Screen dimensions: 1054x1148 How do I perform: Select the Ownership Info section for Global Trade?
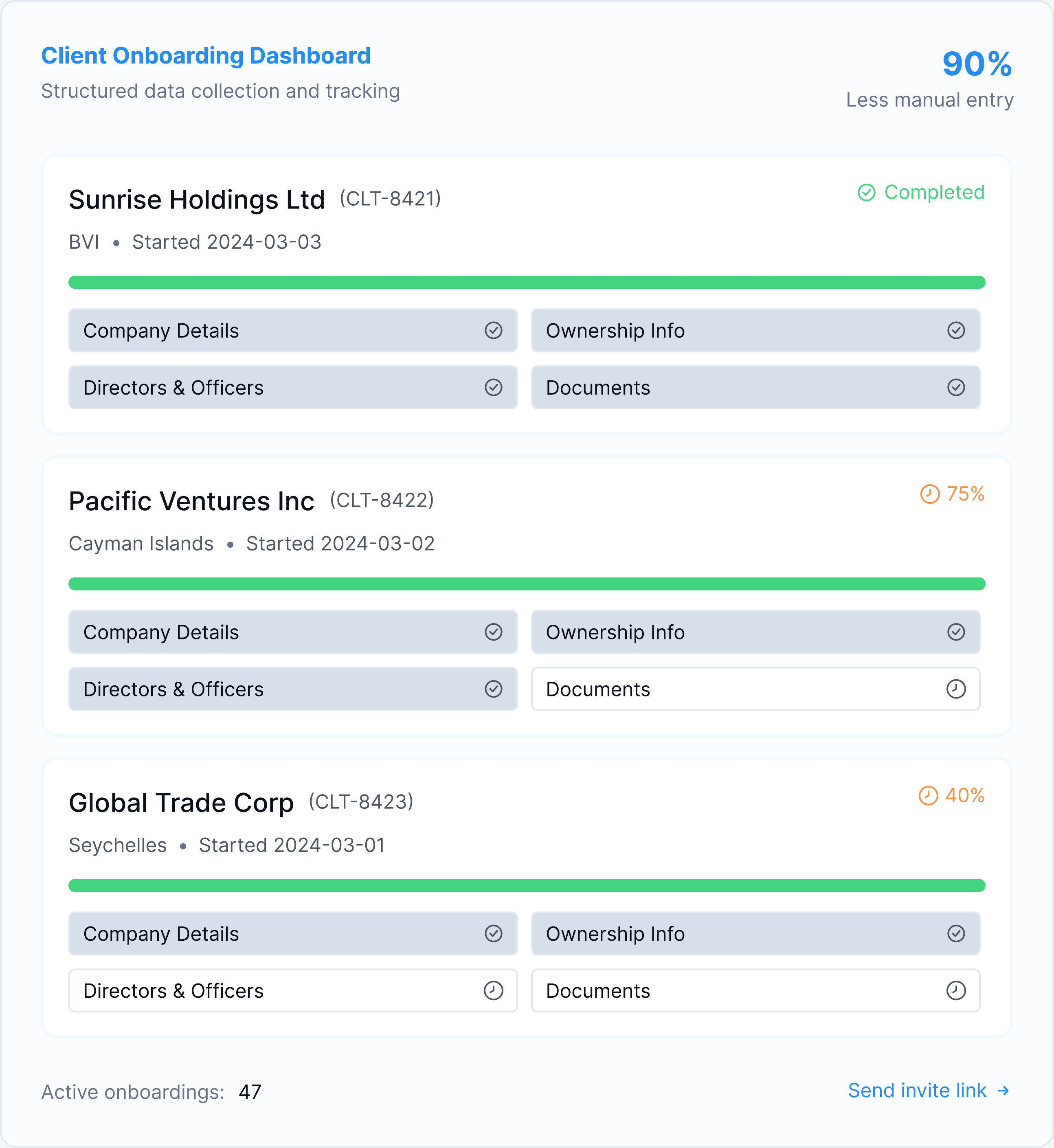click(755, 933)
